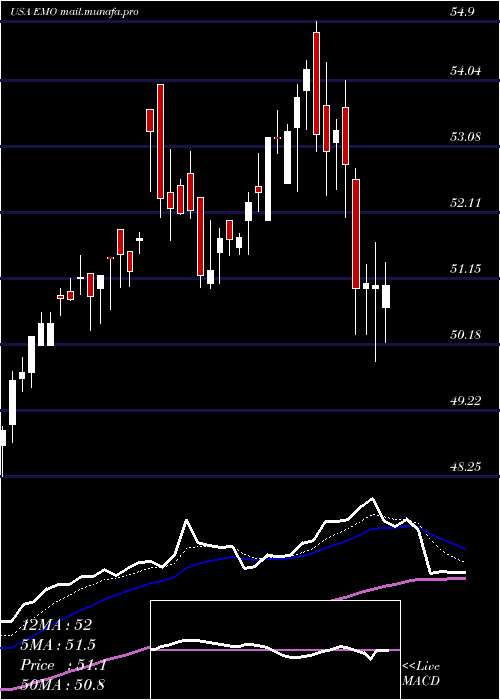This screenshot has height=700, width=500.
Task: Select the 54.9 price axis label
Action: (x=462, y=12)
